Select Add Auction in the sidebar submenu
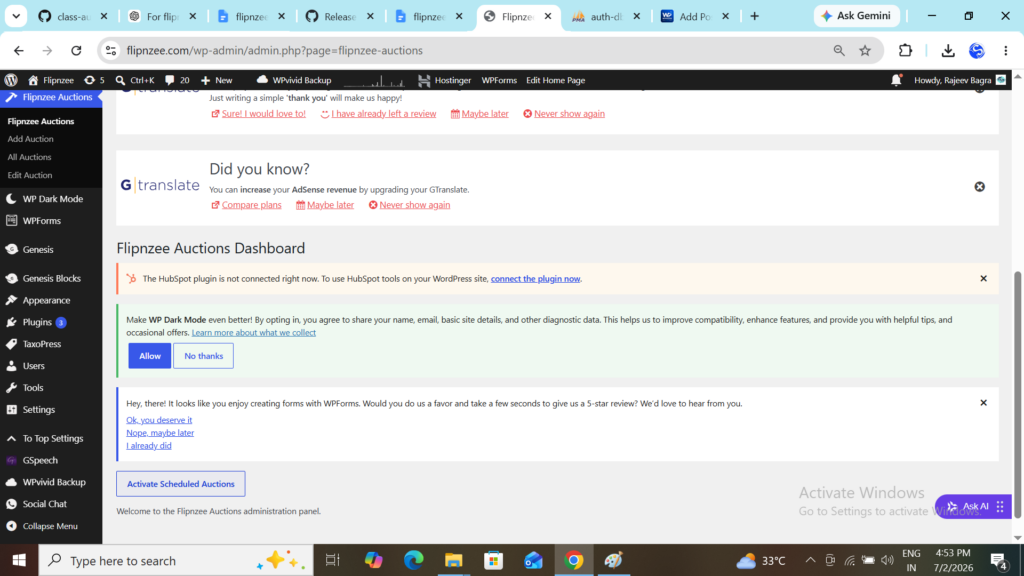 pyautogui.click(x=31, y=139)
